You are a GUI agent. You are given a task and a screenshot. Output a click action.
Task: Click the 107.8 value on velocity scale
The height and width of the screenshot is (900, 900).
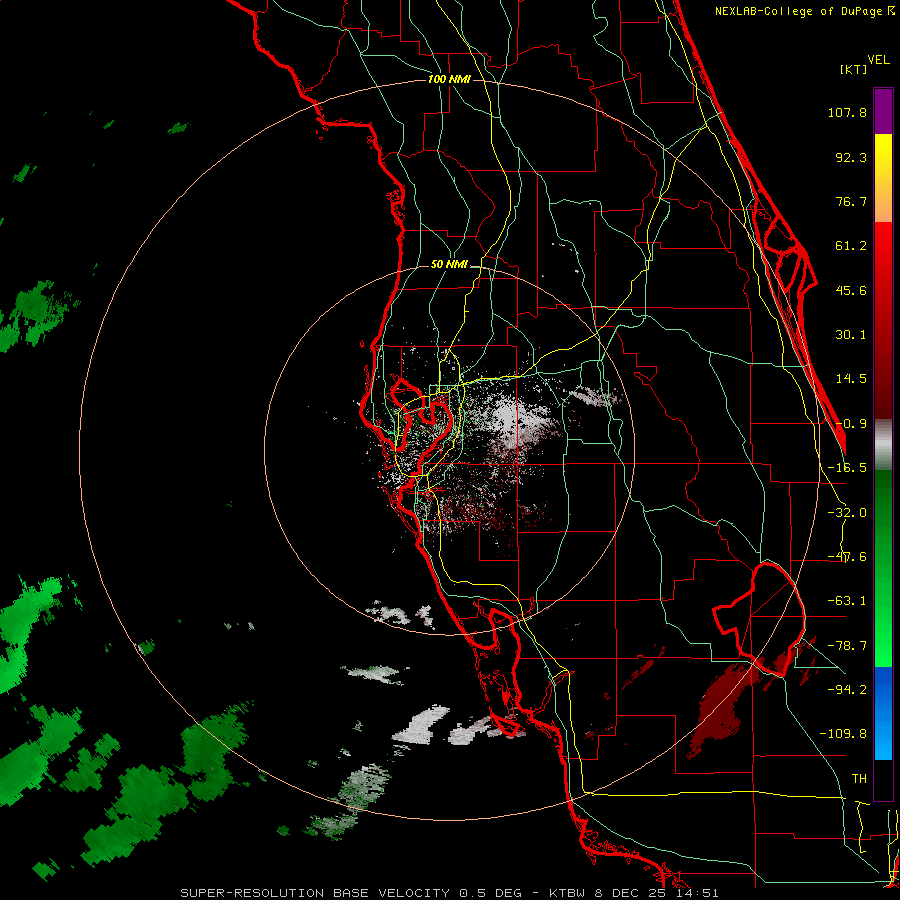pos(847,112)
